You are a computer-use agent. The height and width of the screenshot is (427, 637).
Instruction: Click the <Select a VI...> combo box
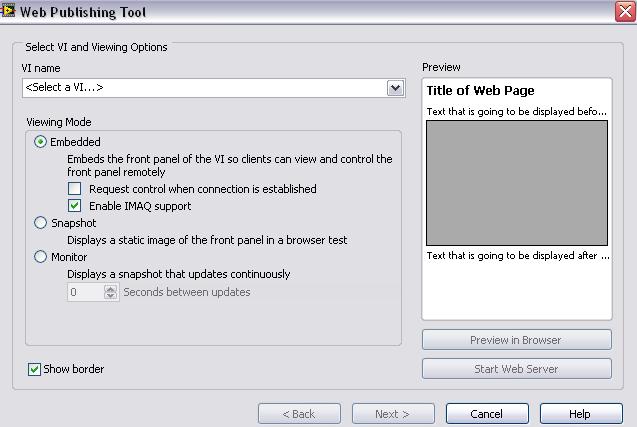pyautogui.click(x=214, y=88)
